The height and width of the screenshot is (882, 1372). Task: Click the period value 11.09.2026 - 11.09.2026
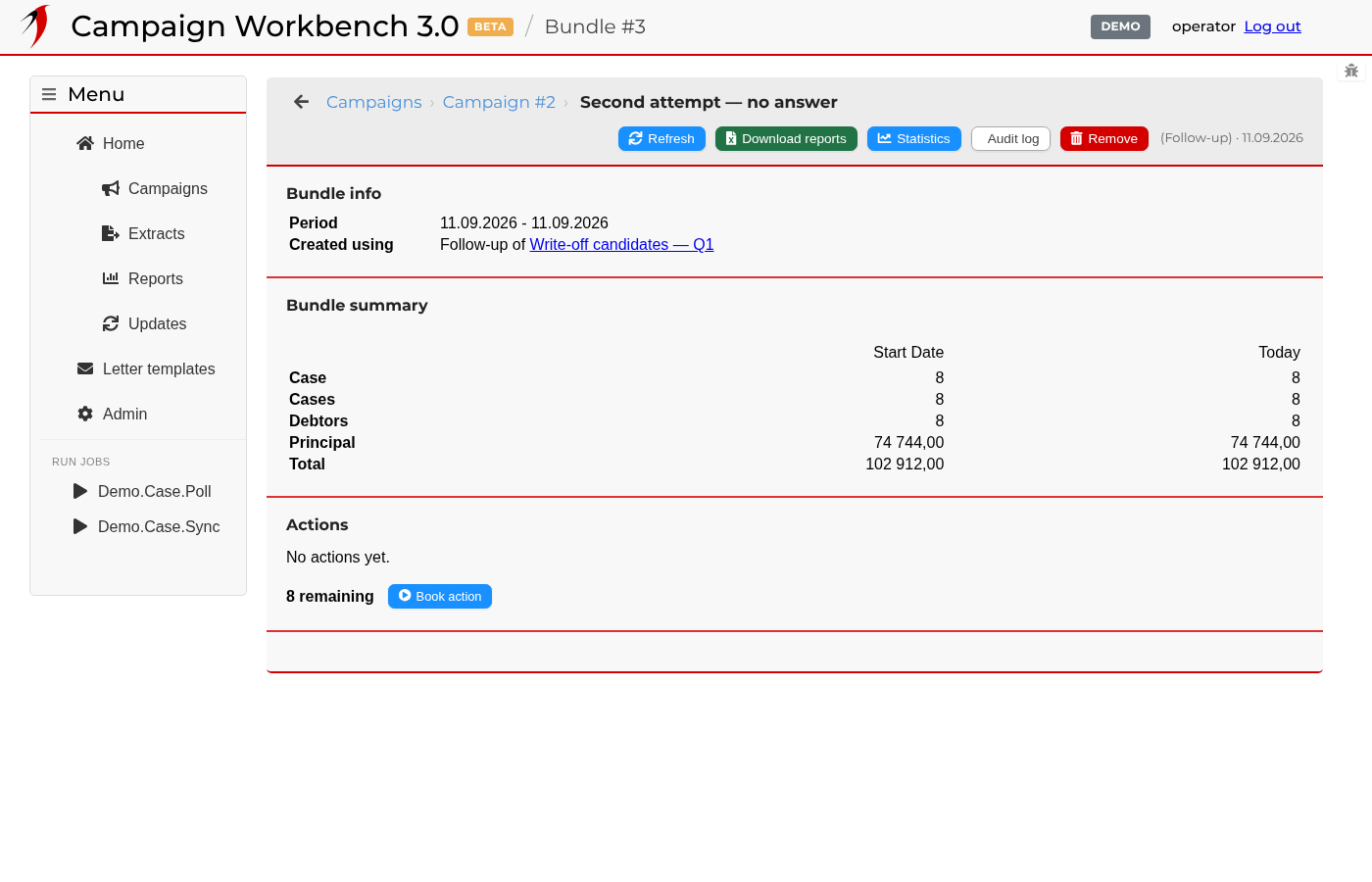pos(524,222)
